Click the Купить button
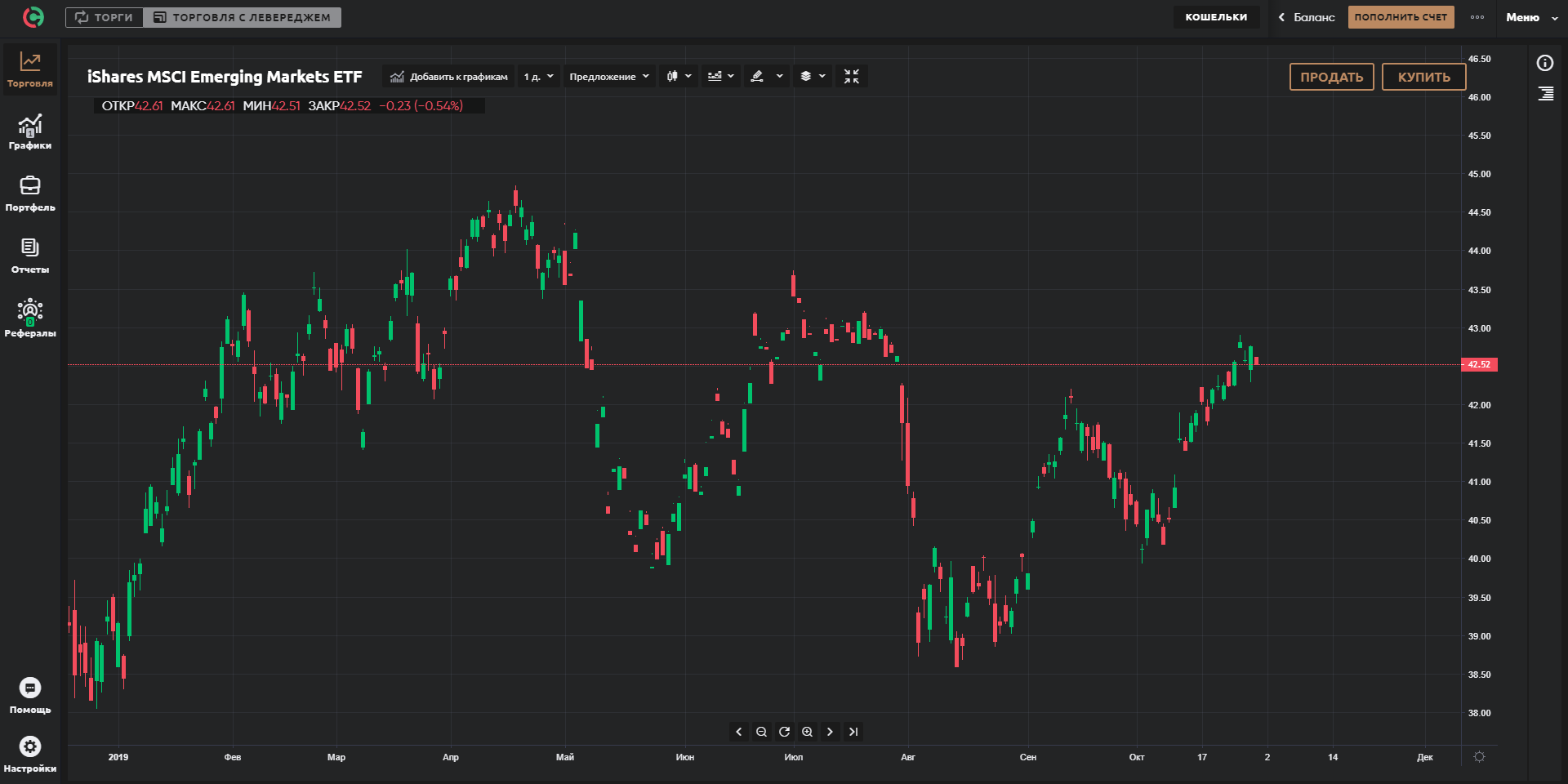The width and height of the screenshot is (1568, 784). click(x=1423, y=77)
